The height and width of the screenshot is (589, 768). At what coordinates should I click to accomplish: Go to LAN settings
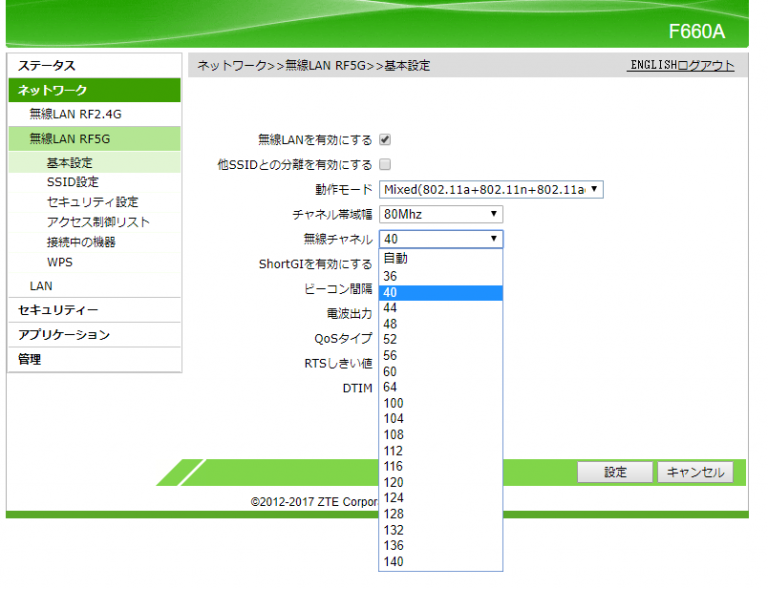pos(95,286)
